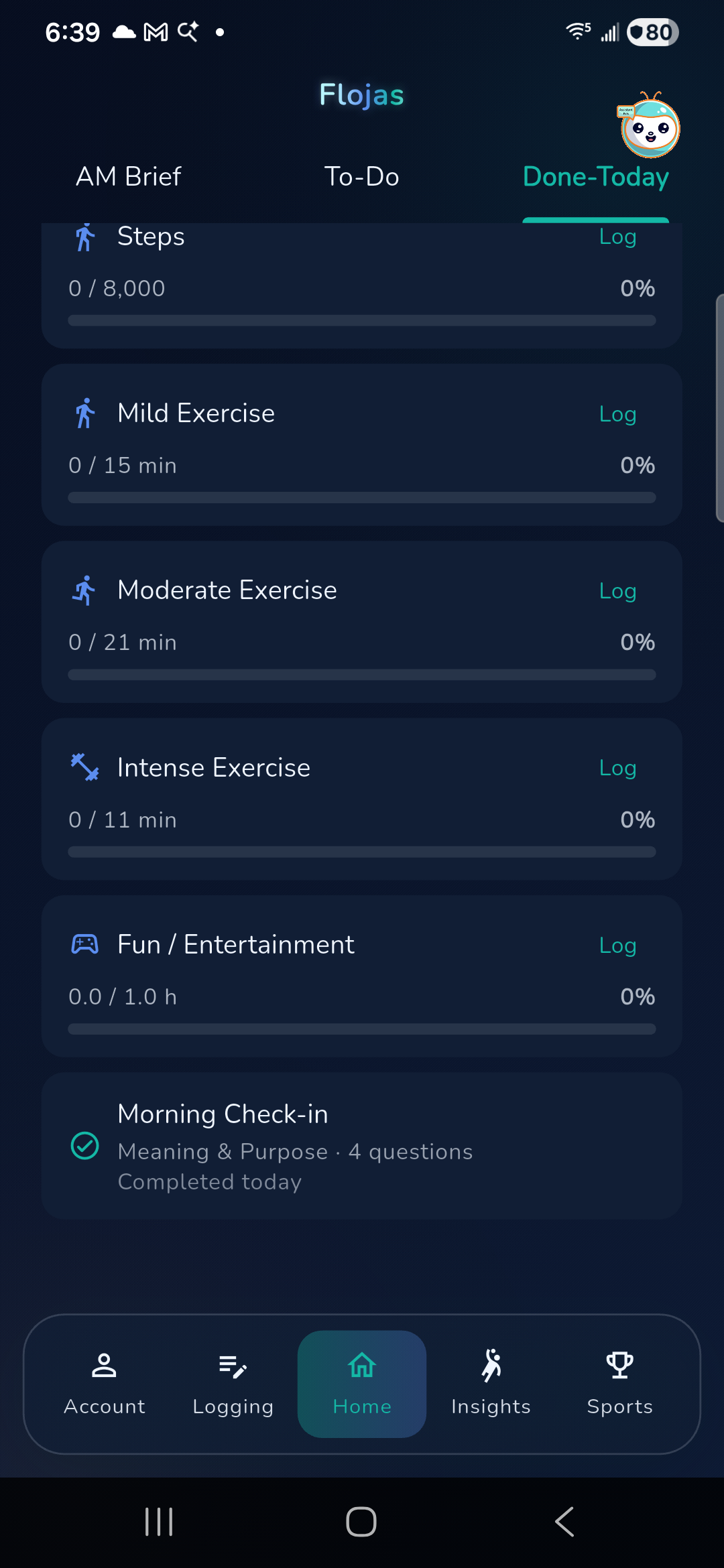Open Logging pencil list icon
This screenshot has height=1568, width=724.
[233, 1366]
